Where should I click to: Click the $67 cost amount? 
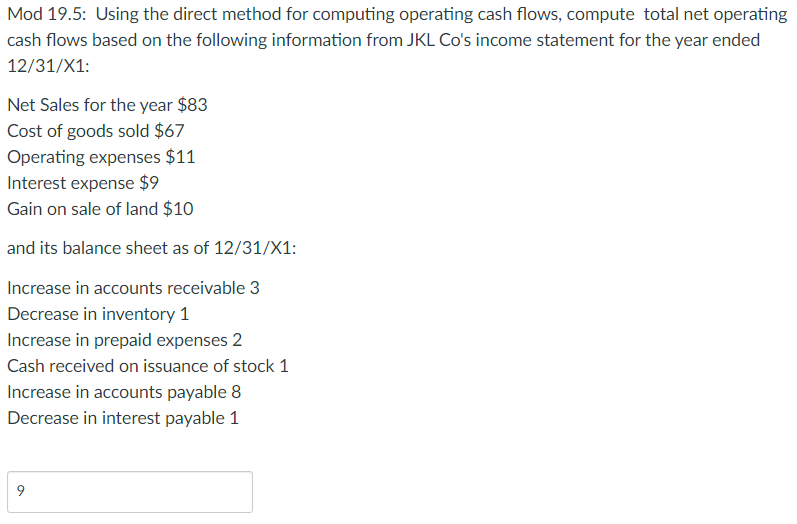click(x=169, y=131)
